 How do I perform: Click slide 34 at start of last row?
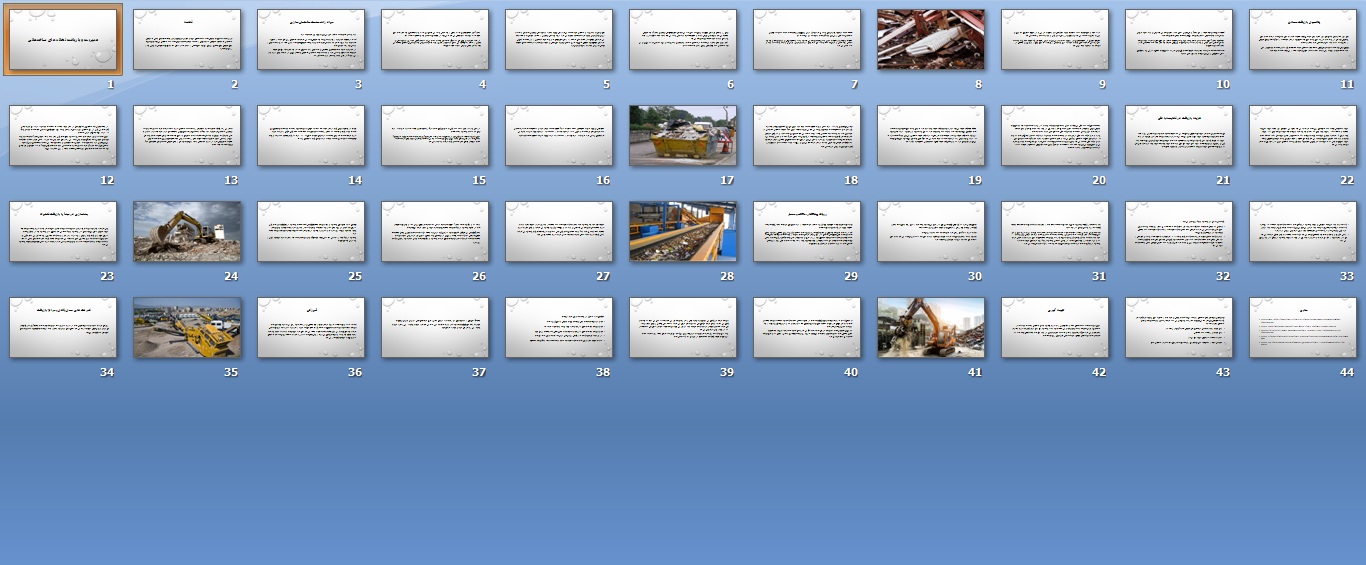click(x=63, y=328)
